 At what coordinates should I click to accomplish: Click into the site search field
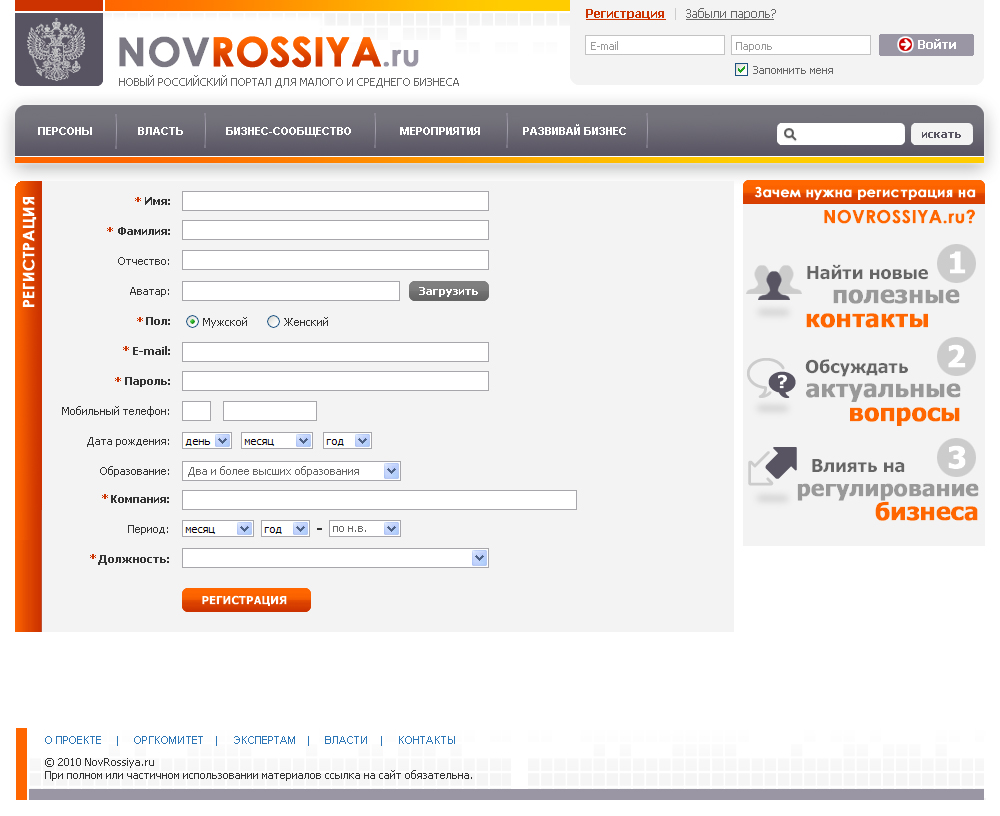point(841,134)
